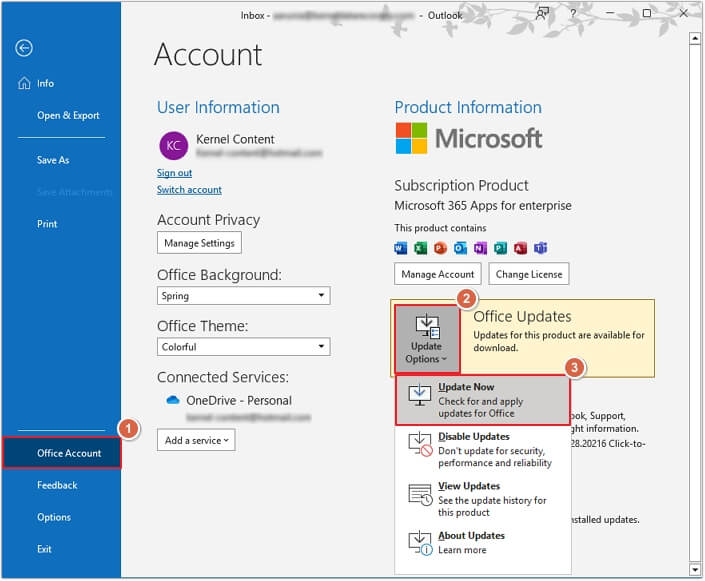705x581 pixels.
Task: Click the scrollbar down arrow
Action: [x=695, y=569]
